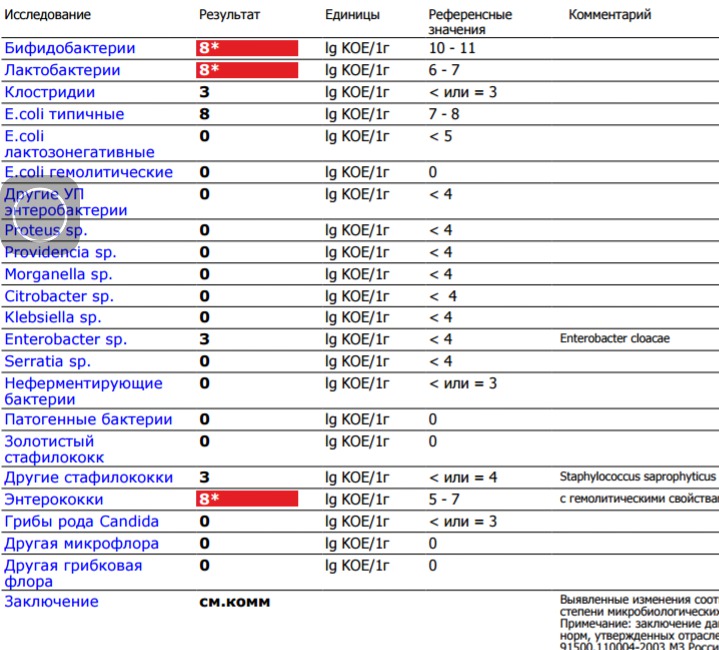Viewport: 719px width, 650px height.
Task: Follow the Клостридии link
Action: tap(50, 92)
